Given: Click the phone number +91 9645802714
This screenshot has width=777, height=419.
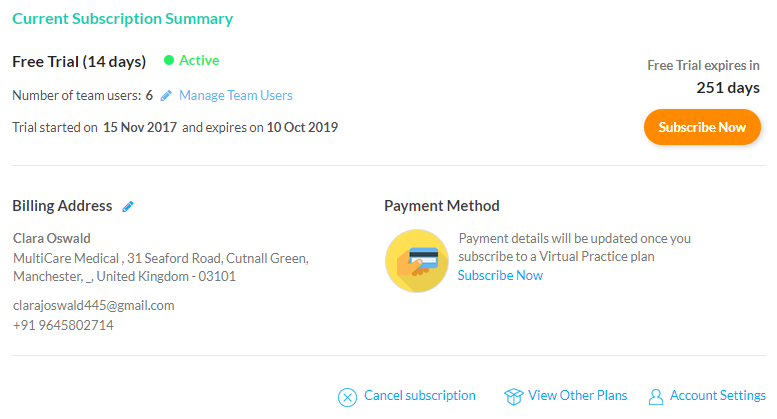Looking at the screenshot, I should tap(63, 325).
